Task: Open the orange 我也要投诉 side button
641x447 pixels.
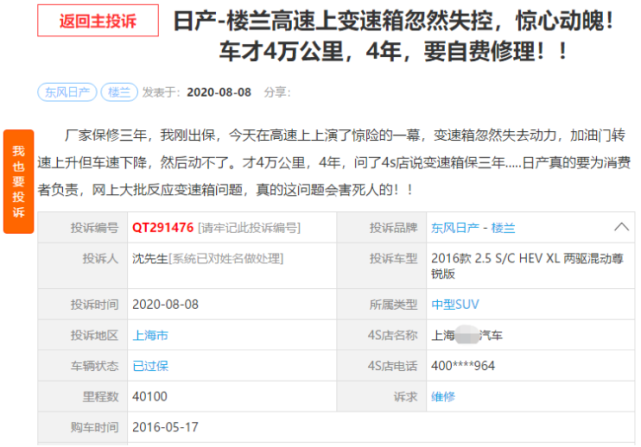Action: point(18,181)
